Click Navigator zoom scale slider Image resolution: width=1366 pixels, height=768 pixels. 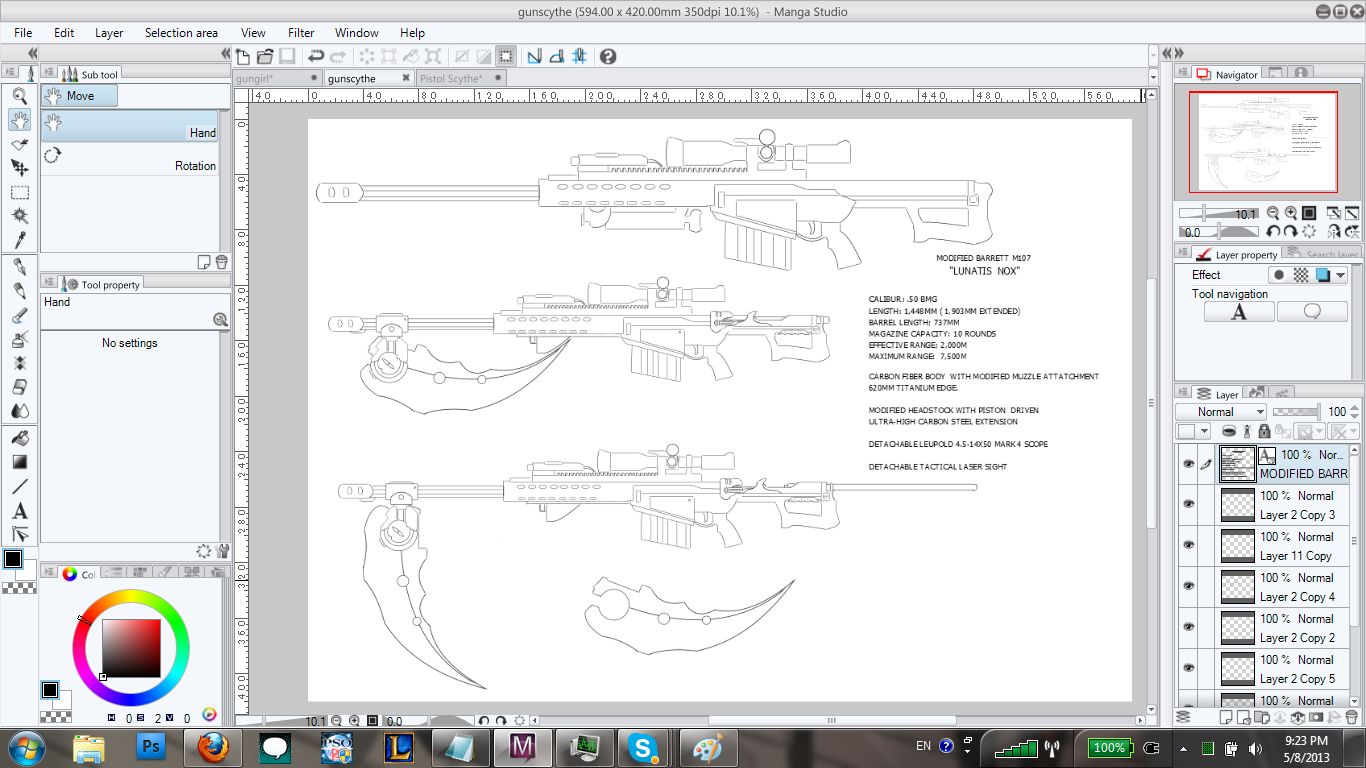(1218, 213)
